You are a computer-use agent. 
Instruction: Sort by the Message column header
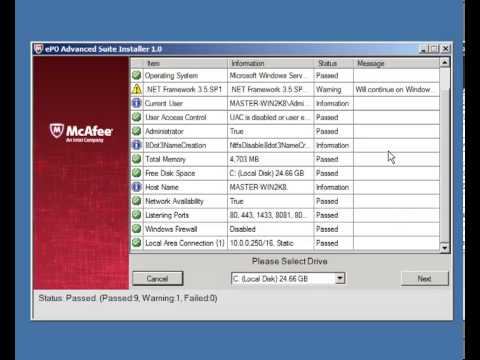coord(396,63)
